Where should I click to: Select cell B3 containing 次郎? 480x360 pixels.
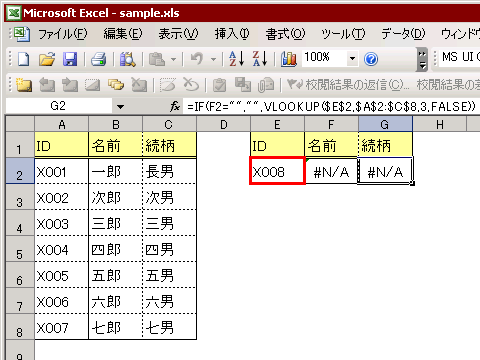pyautogui.click(x=115, y=197)
